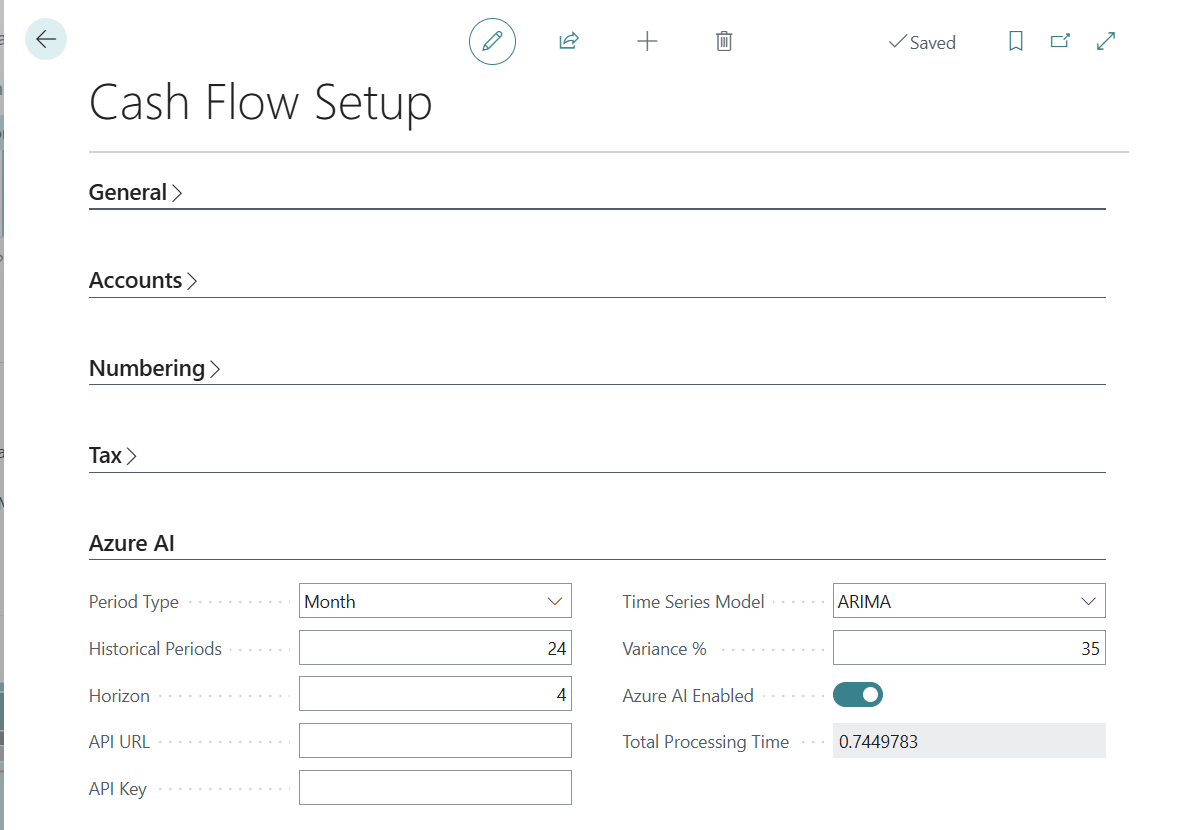Viewport: 1201px width, 830px height.
Task: Click the Variance % field
Action: 969,648
